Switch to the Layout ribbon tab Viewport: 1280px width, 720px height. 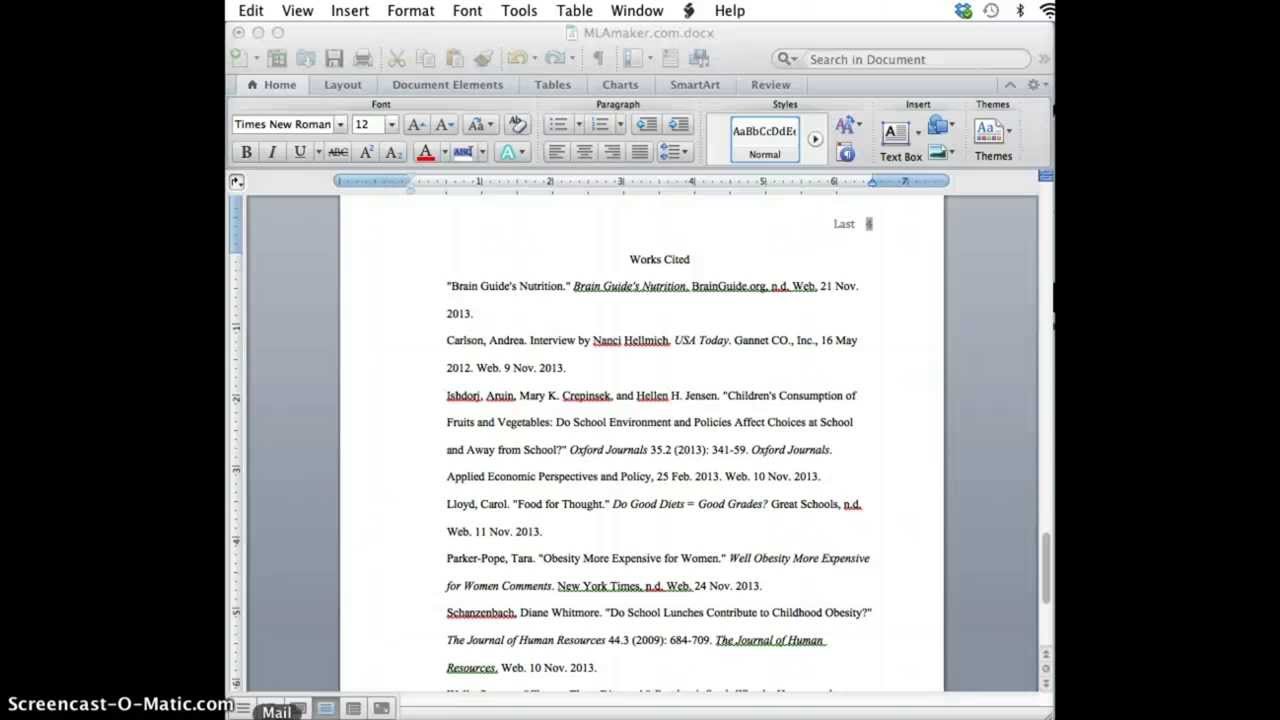click(342, 85)
